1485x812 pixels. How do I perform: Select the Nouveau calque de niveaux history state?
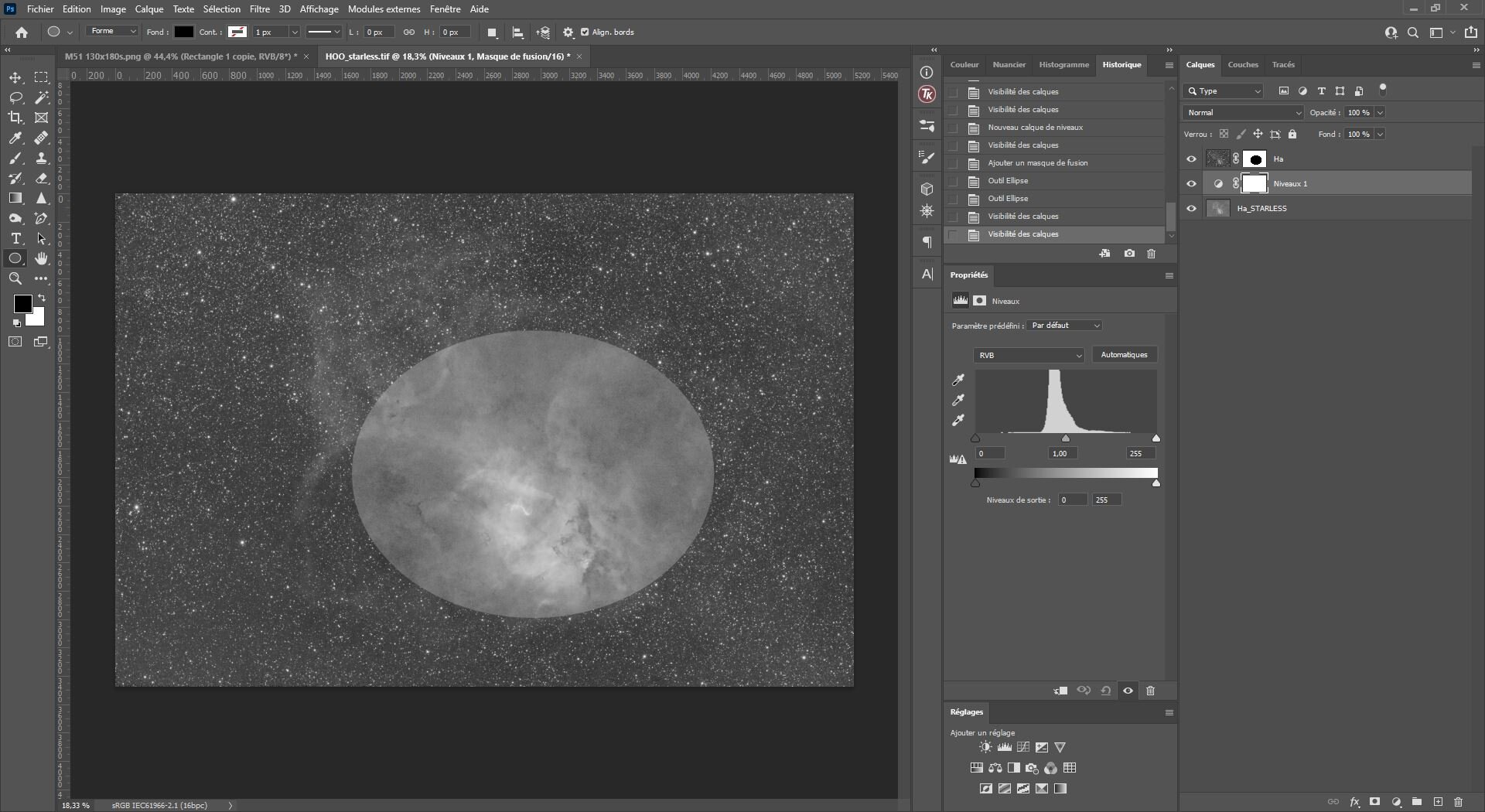pos(1035,128)
